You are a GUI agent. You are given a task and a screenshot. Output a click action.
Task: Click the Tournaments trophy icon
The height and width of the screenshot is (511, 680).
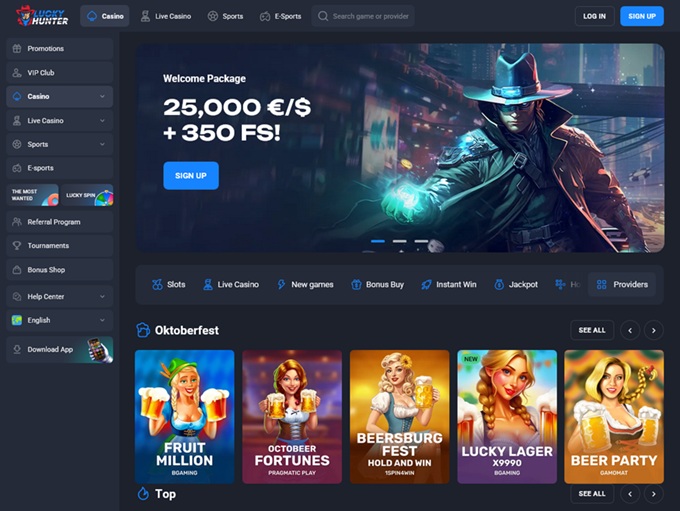pos(17,245)
